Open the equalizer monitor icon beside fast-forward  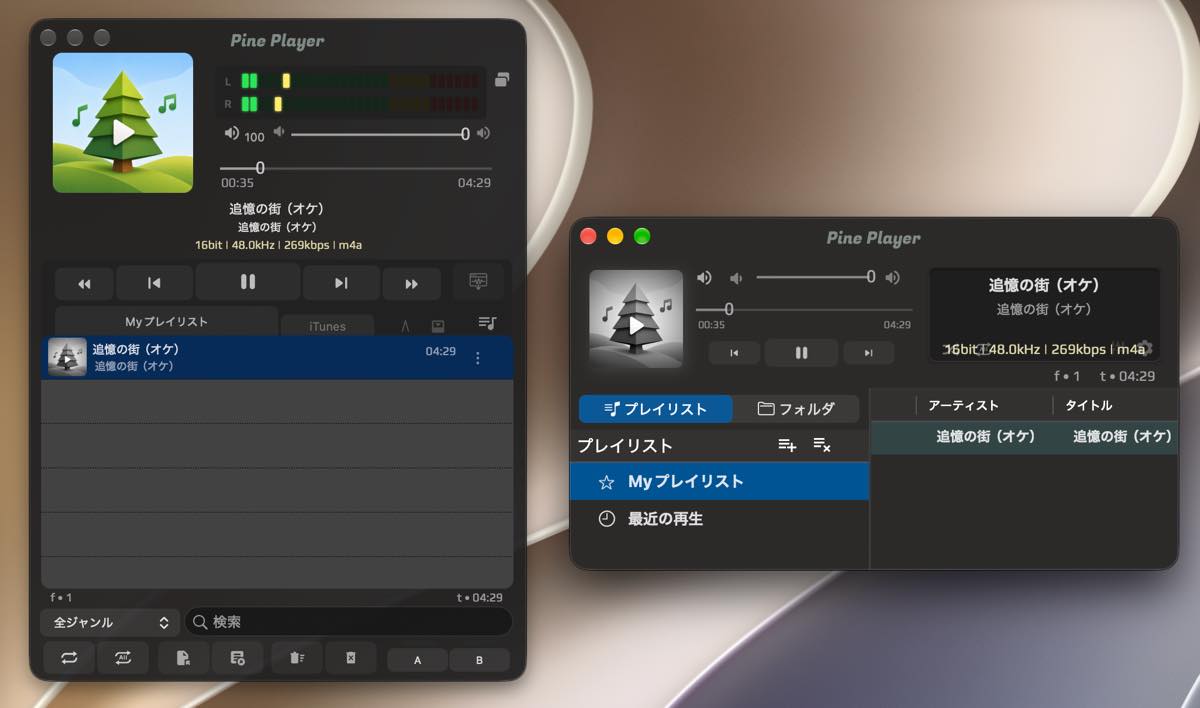pos(478,282)
